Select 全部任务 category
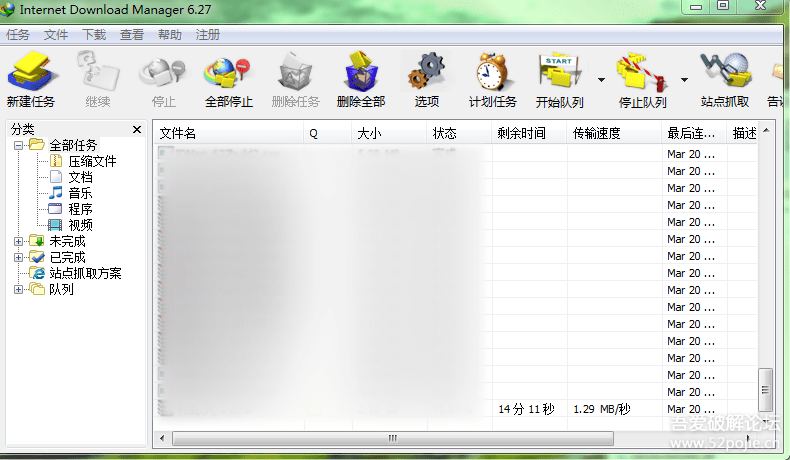This screenshot has height=460, width=790. tap(73, 146)
